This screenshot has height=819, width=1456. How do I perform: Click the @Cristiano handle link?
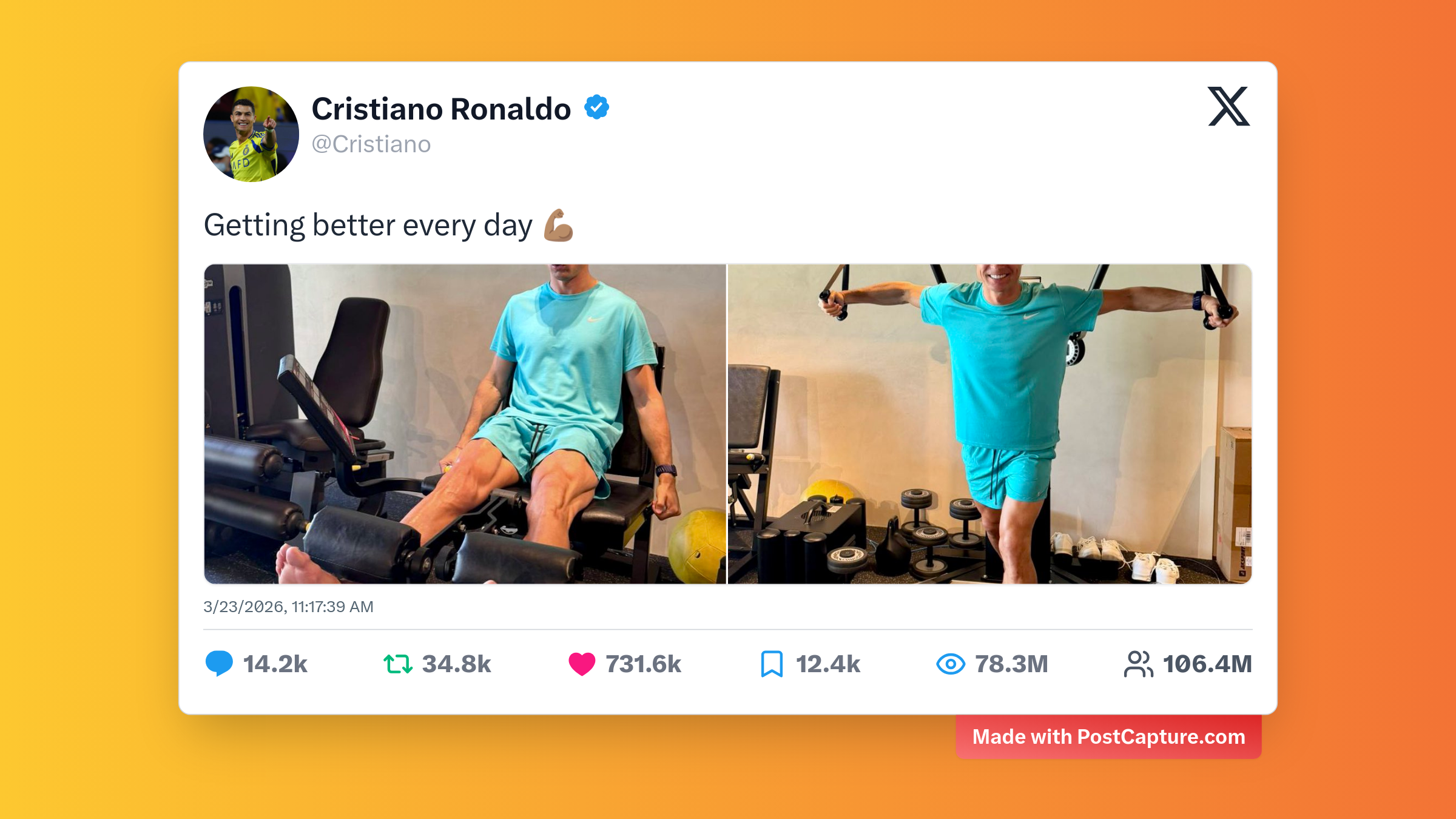click(x=371, y=144)
